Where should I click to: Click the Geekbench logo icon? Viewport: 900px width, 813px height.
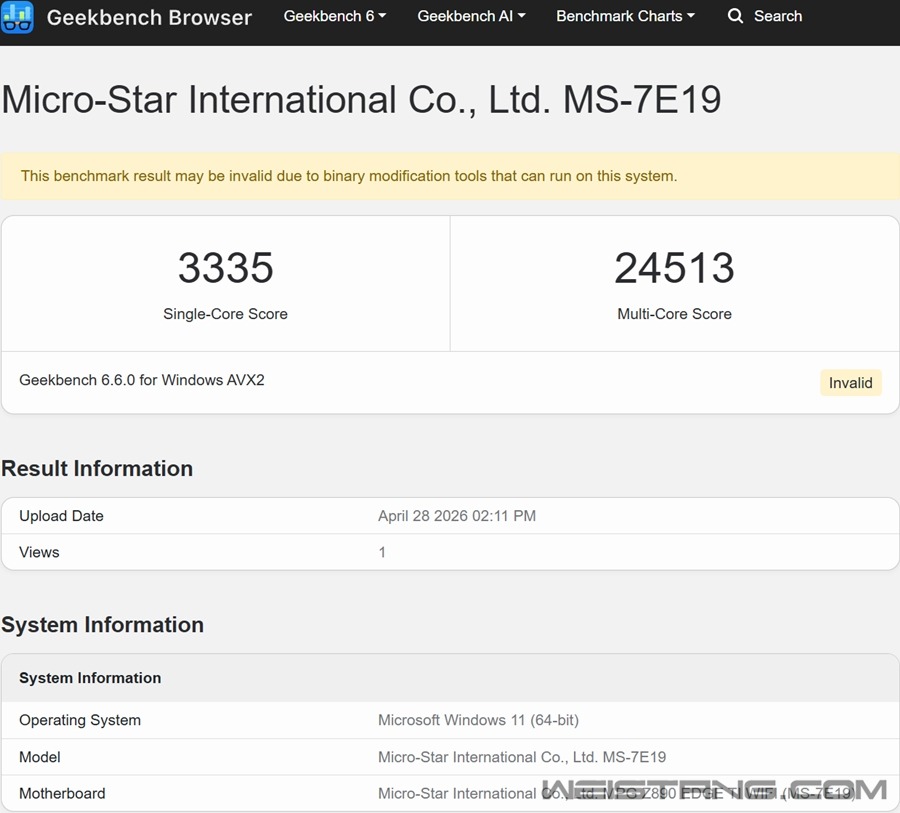point(17,17)
